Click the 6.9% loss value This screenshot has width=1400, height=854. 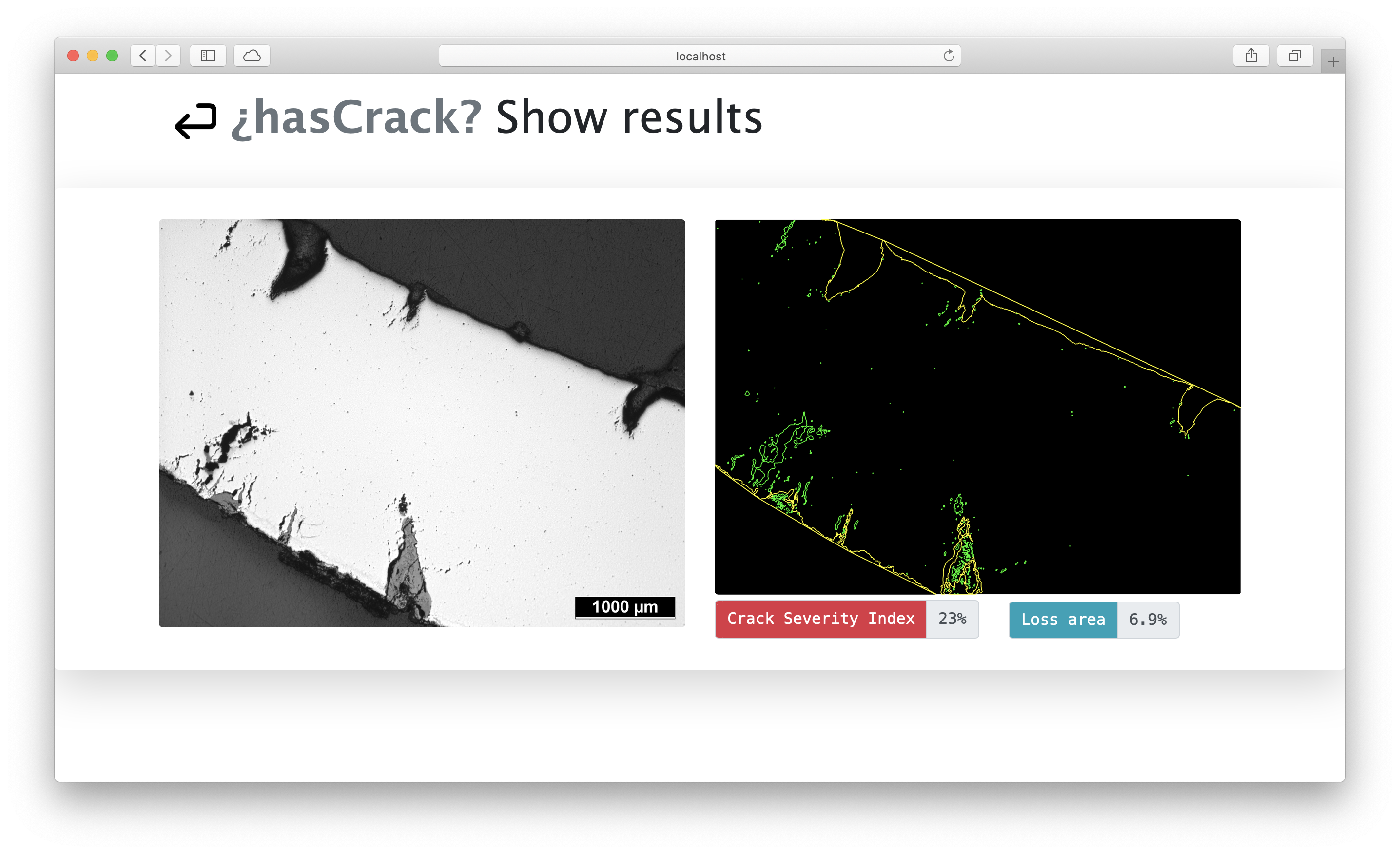point(1147,620)
